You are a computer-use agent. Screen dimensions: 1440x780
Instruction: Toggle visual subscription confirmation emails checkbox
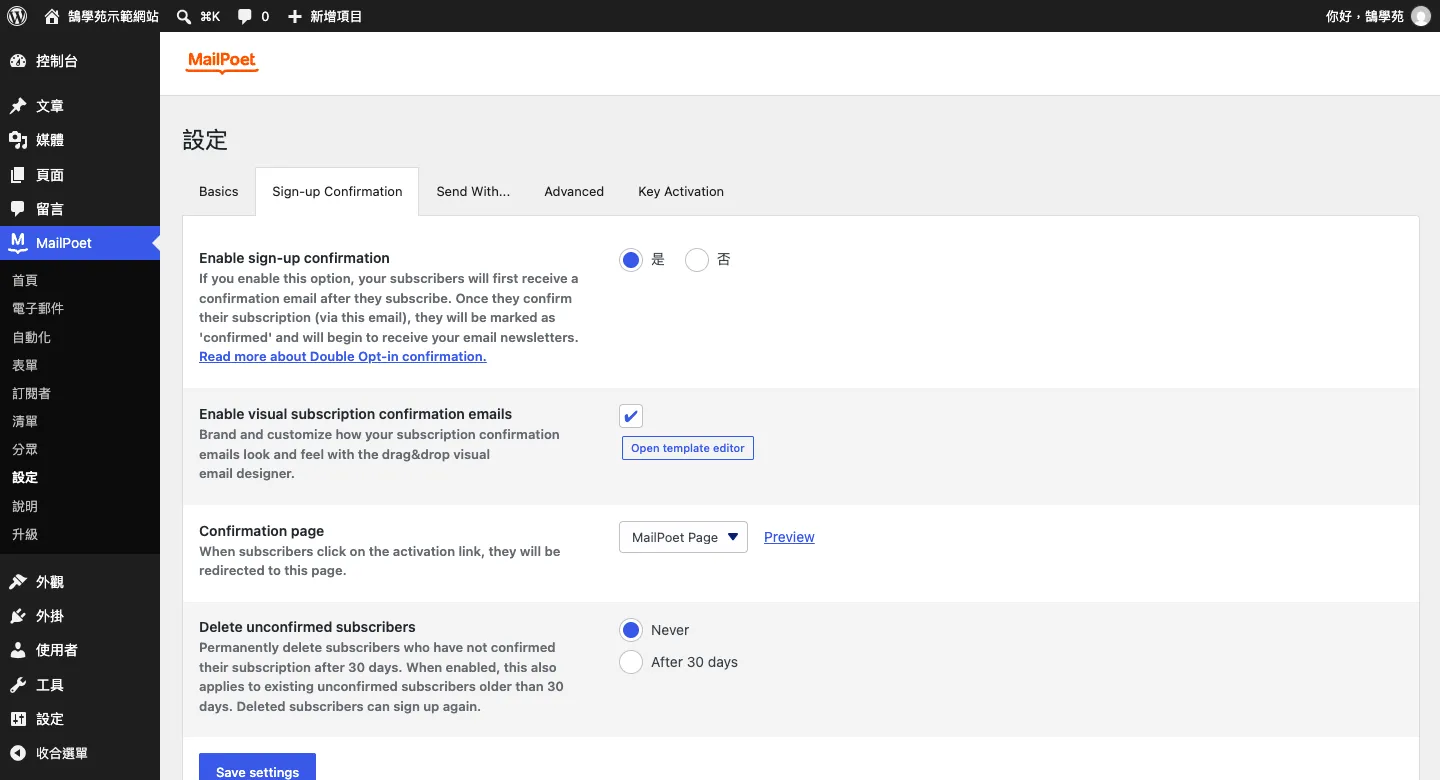[631, 416]
